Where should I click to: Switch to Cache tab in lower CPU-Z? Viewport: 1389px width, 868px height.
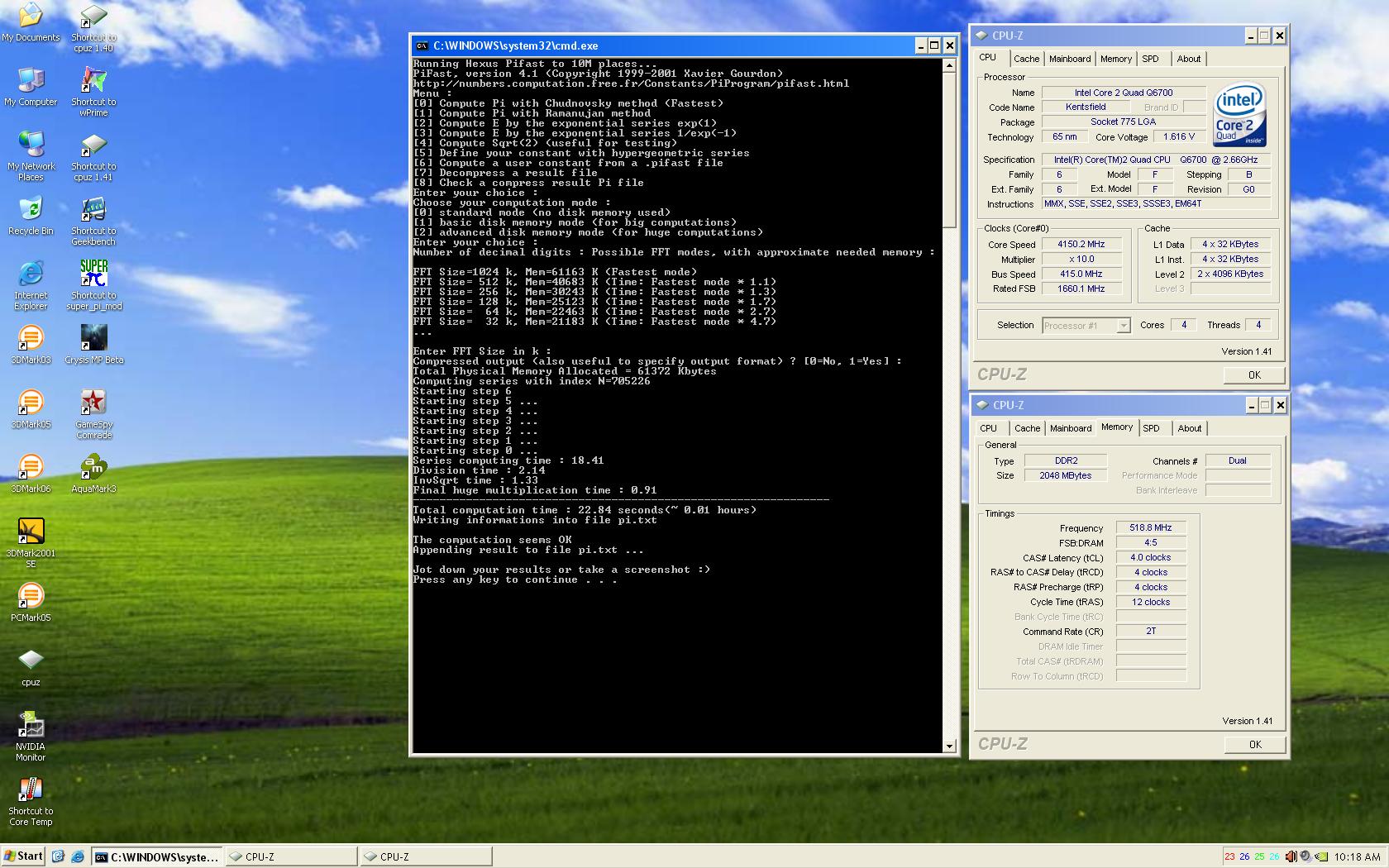1027,428
